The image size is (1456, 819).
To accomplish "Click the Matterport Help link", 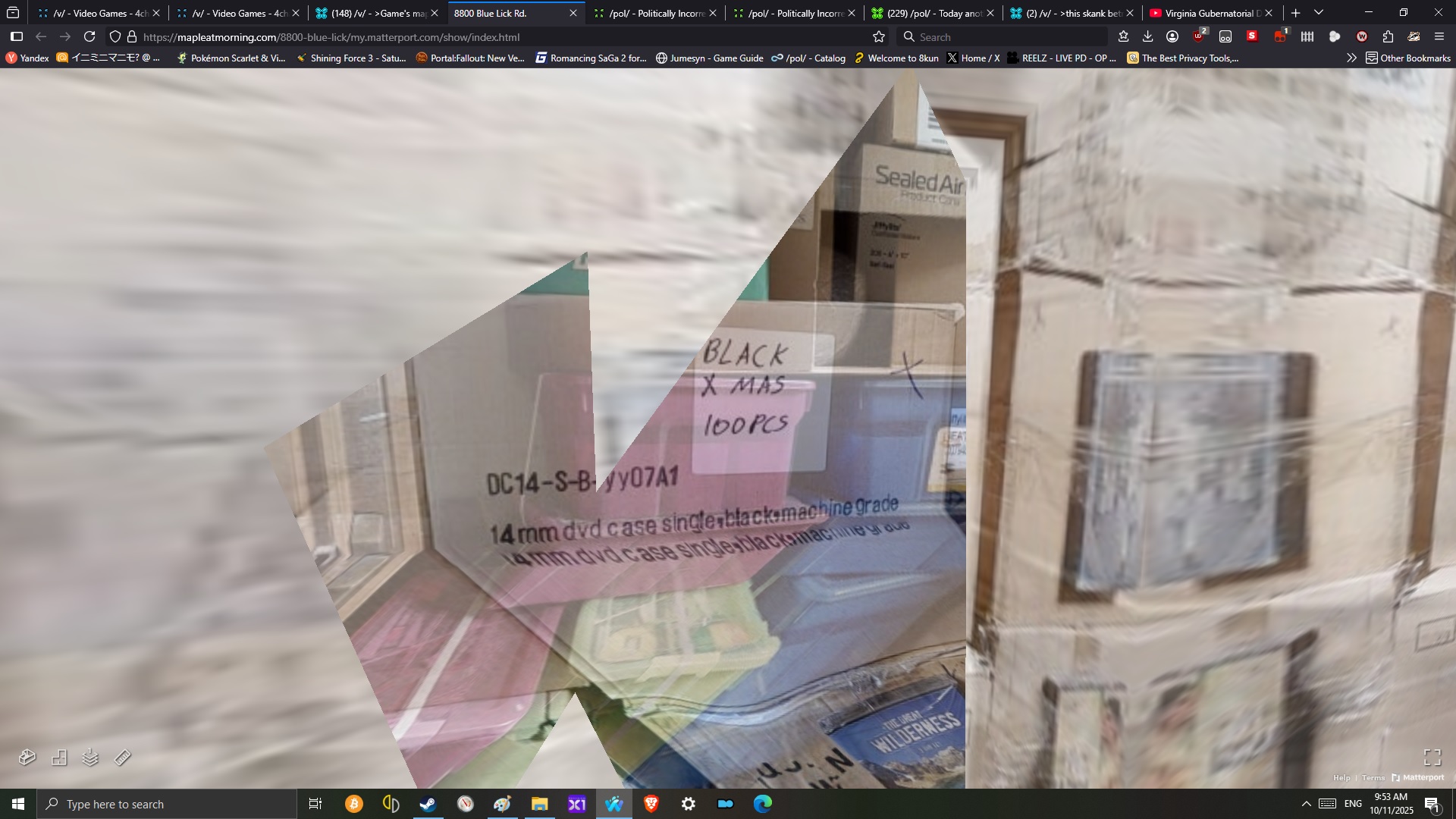I will click(x=1341, y=777).
